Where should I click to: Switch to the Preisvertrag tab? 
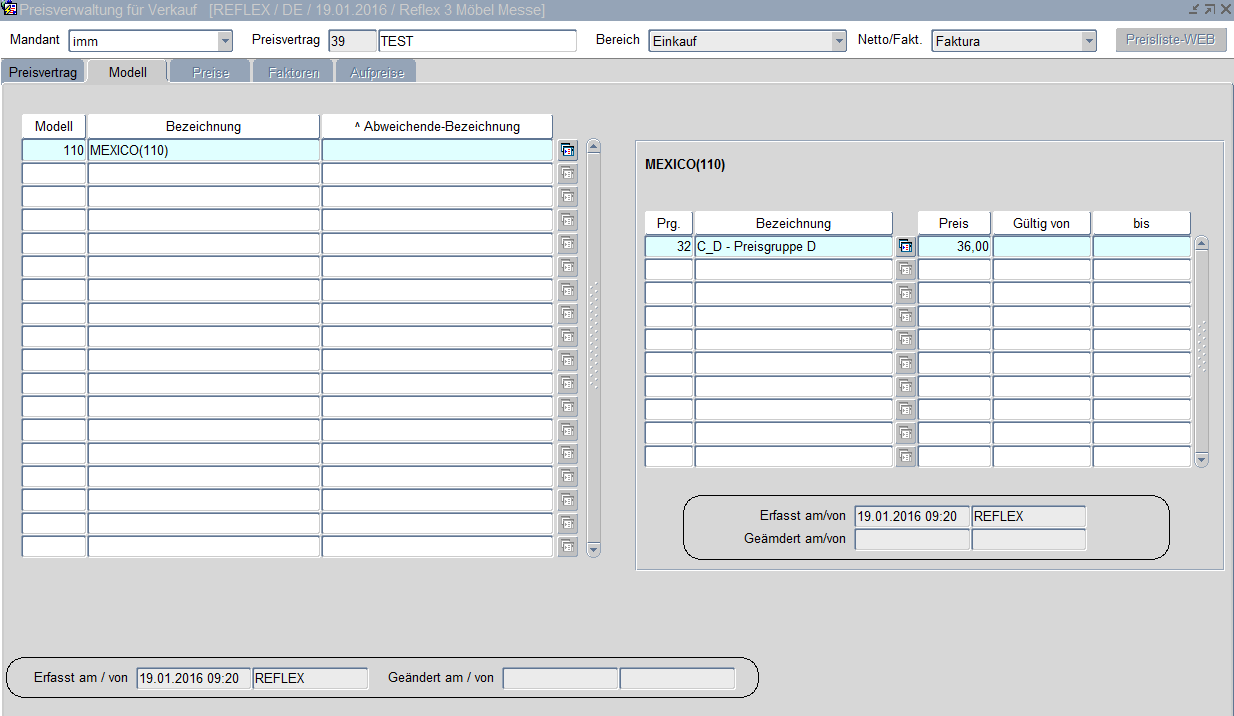(x=43, y=73)
